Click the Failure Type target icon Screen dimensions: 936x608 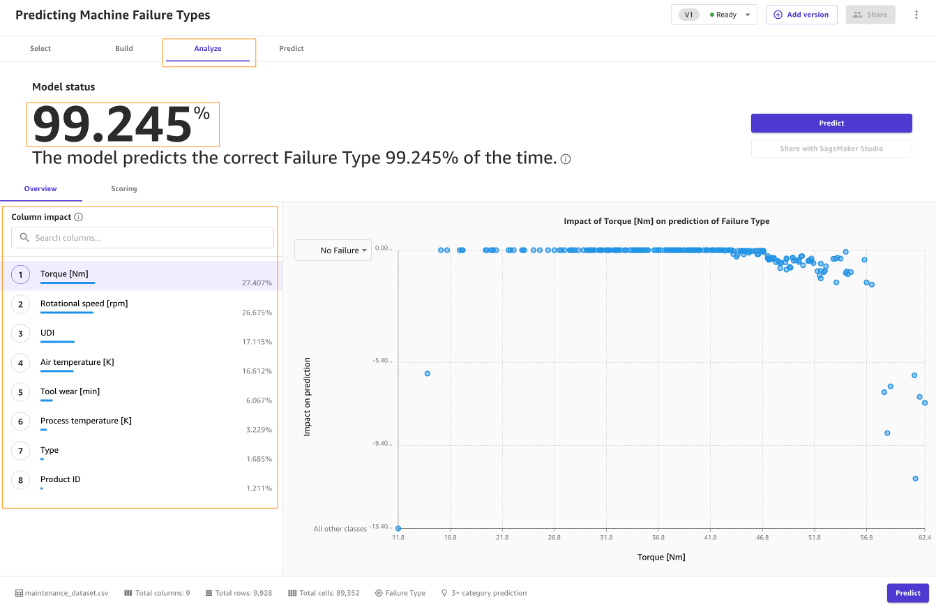(378, 593)
